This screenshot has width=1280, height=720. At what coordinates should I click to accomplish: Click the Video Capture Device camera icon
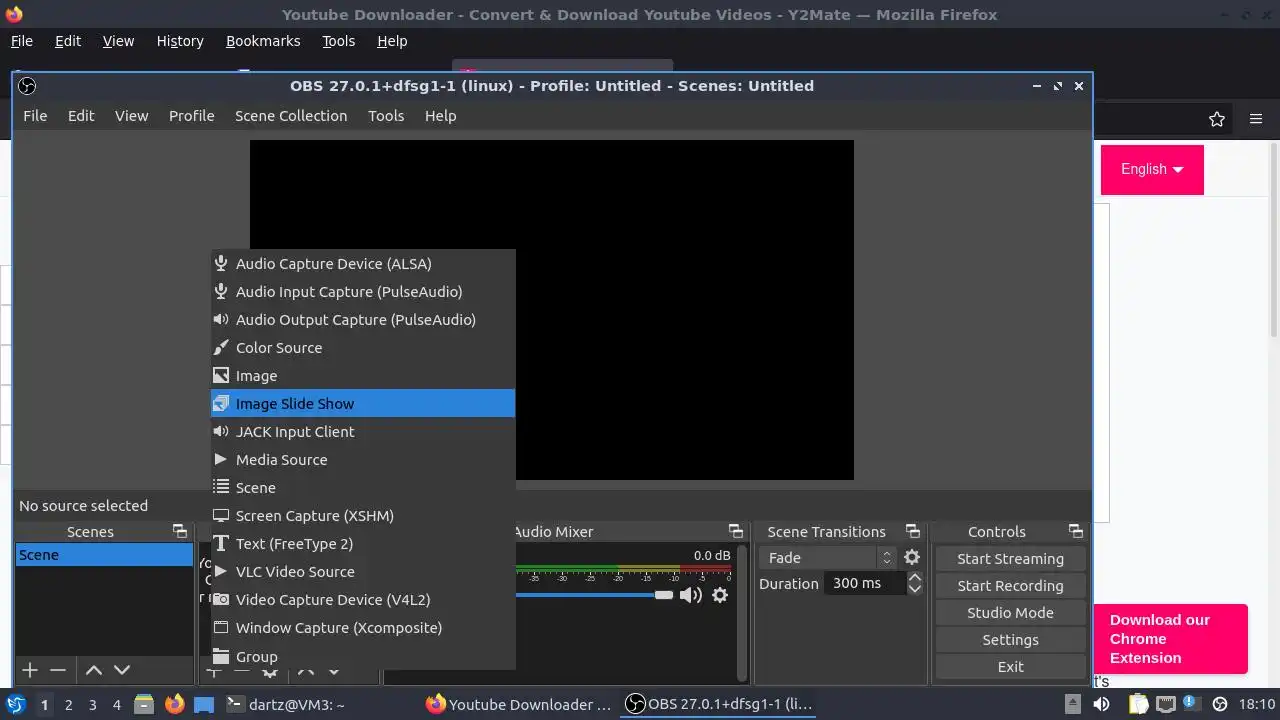coord(221,600)
